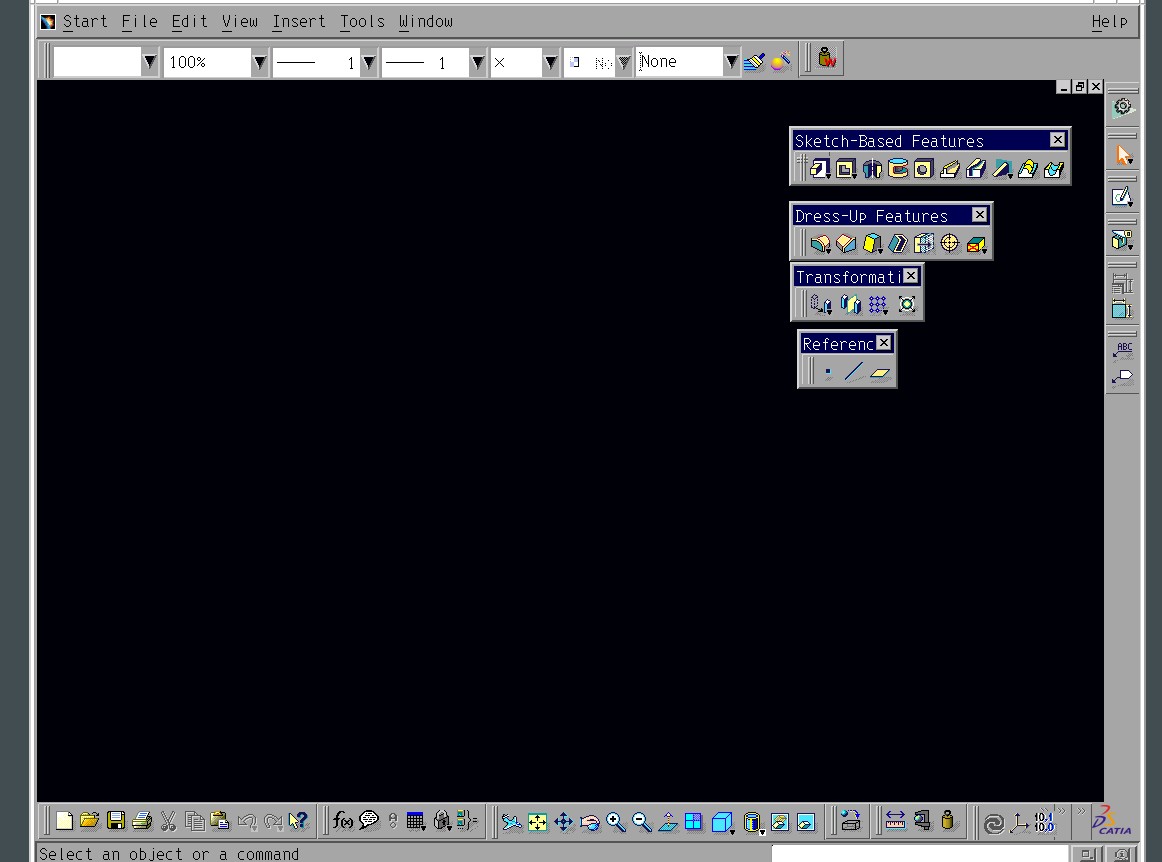This screenshot has height=862, width=1162.
Task: Open the Sketcher tool
Action: pos(1123,196)
